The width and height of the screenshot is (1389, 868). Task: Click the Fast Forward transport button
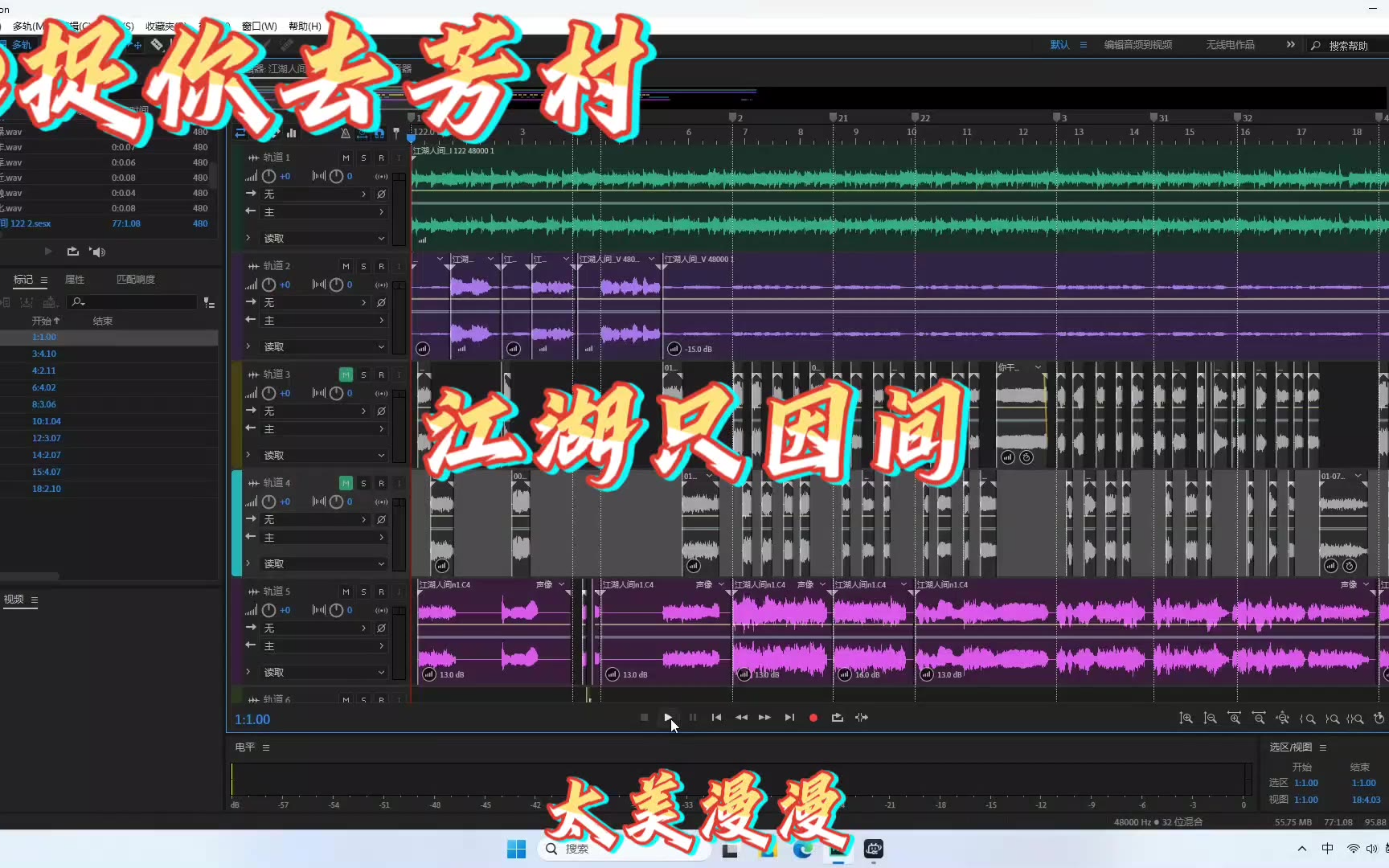pos(764,717)
